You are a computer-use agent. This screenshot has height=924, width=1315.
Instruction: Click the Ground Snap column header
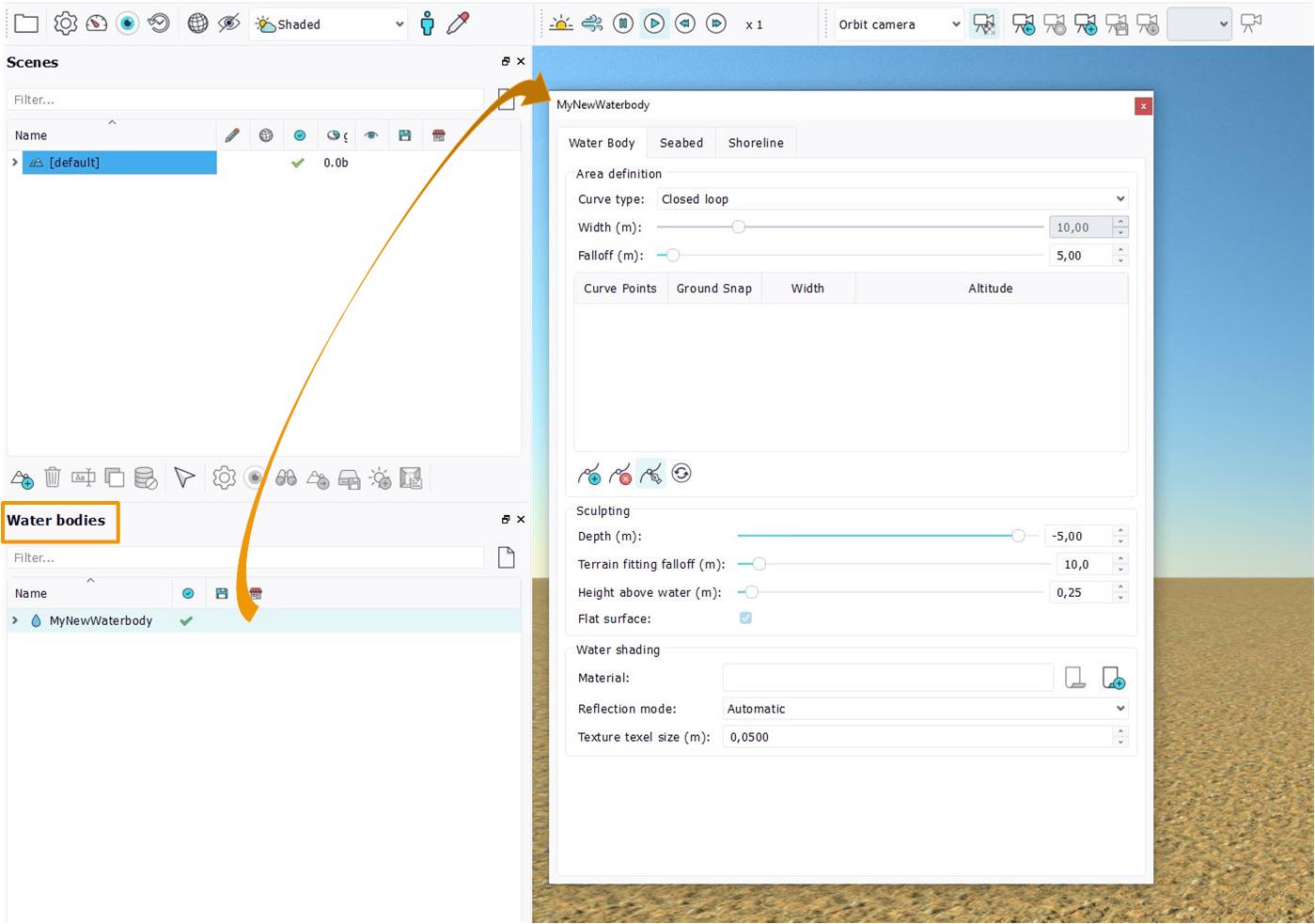(x=713, y=289)
